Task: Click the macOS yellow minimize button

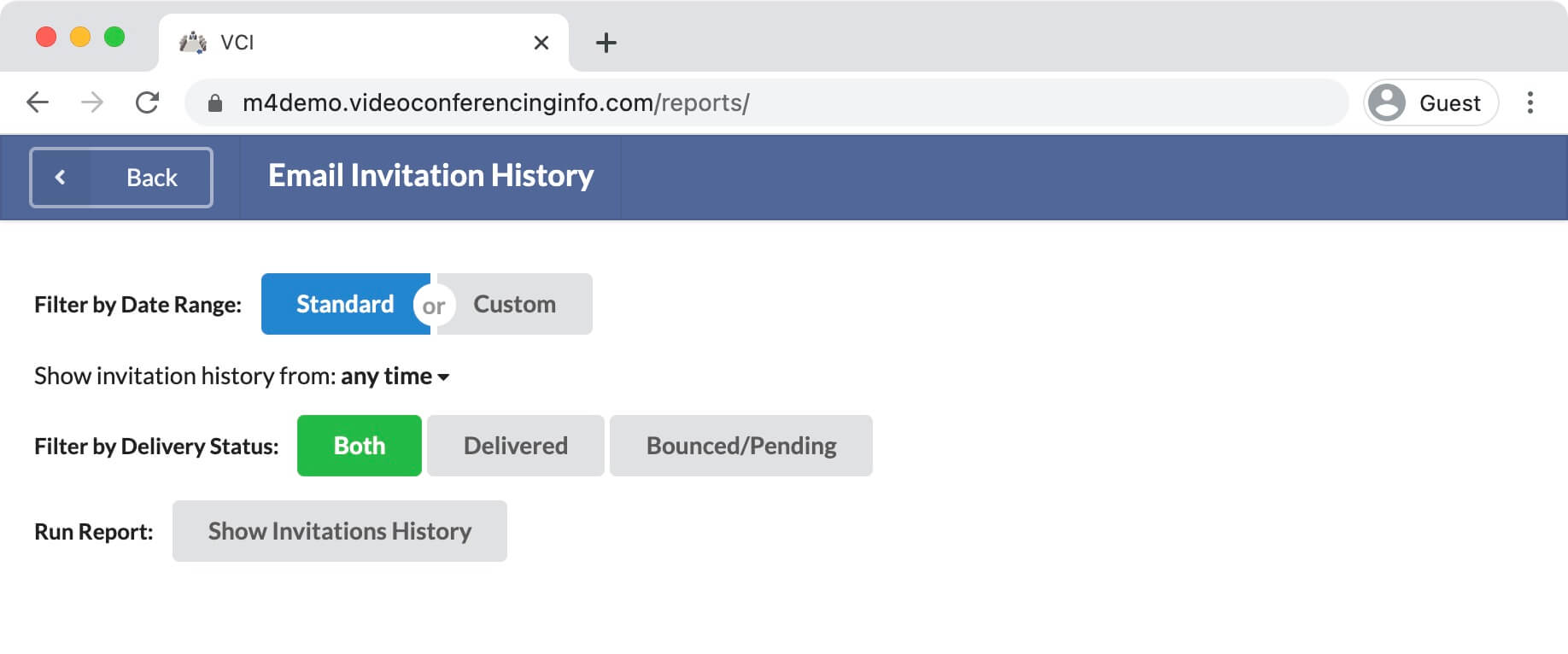Action: [80, 38]
